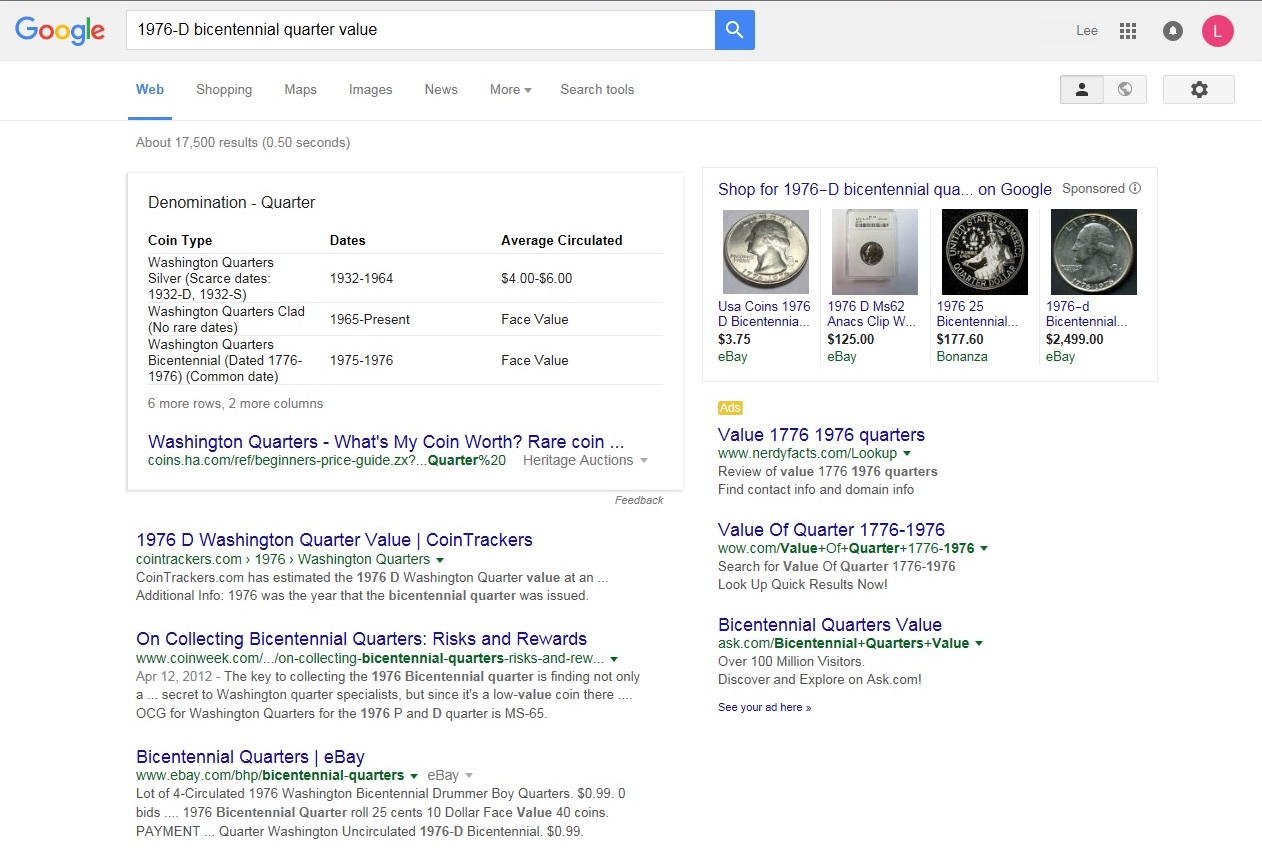Open the Google apps grid

[1128, 31]
